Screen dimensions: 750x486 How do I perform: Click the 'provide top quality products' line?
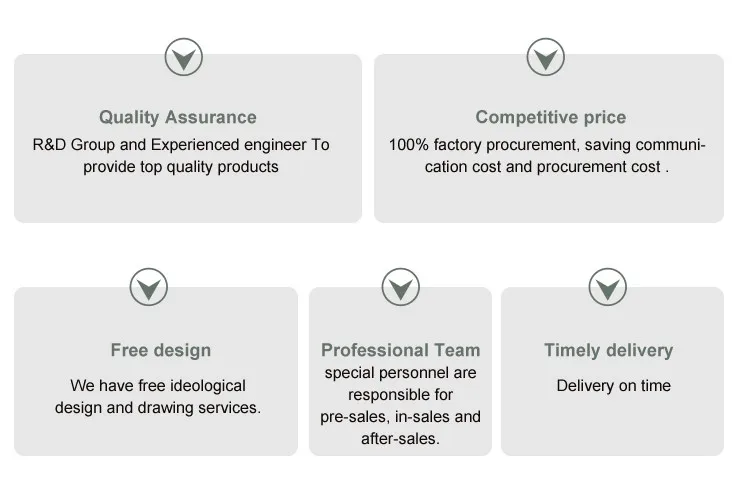tap(181, 167)
